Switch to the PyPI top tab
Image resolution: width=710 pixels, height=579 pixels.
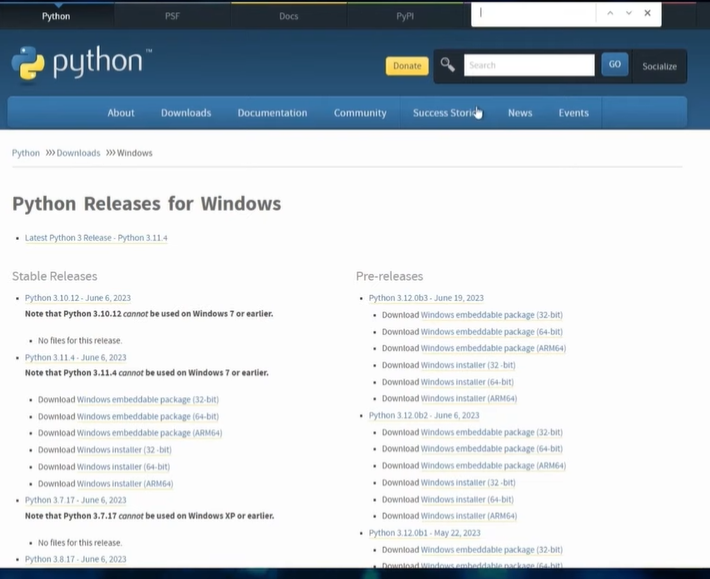[405, 16]
